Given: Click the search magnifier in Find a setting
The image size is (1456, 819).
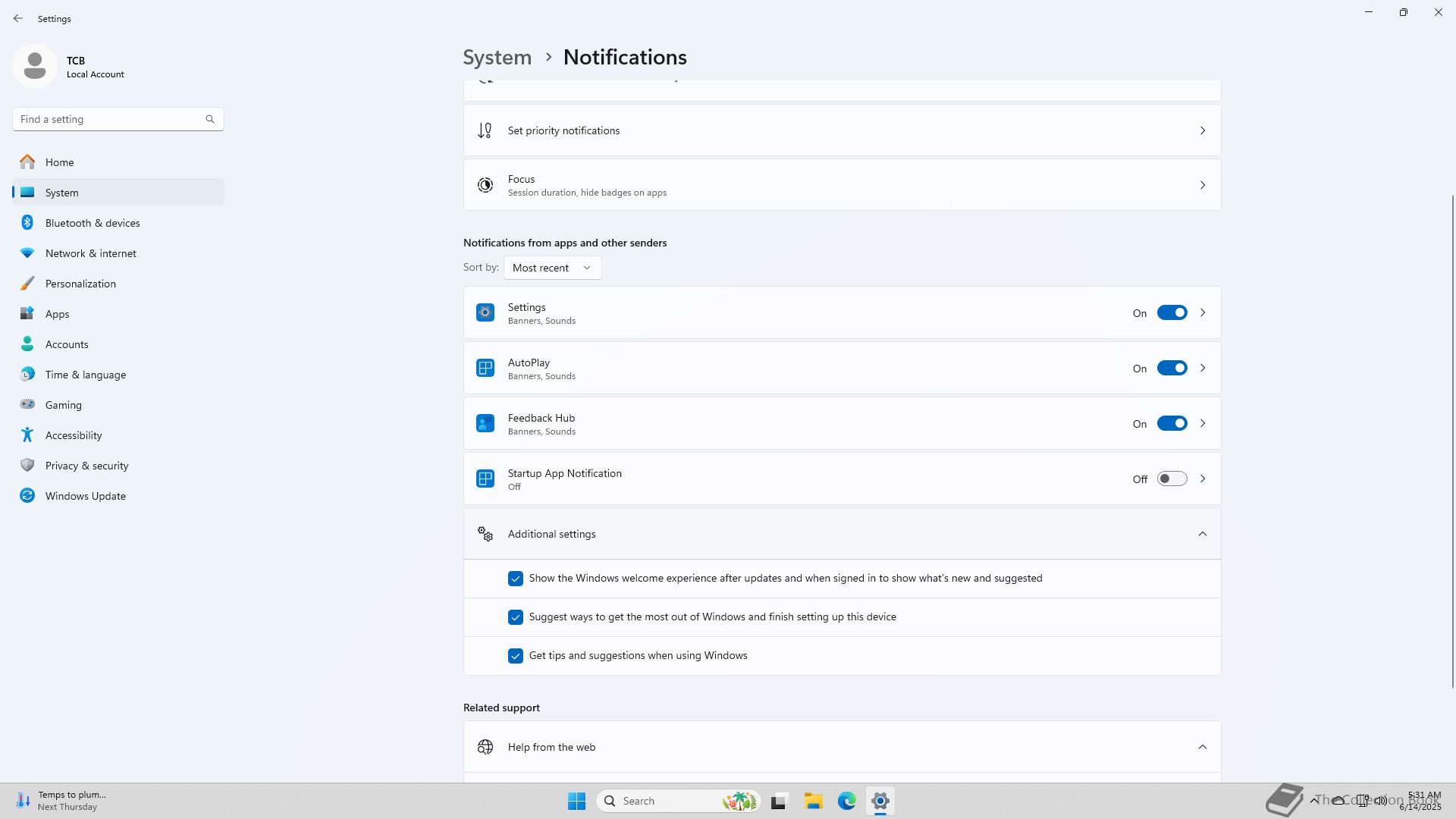Looking at the screenshot, I should [210, 119].
